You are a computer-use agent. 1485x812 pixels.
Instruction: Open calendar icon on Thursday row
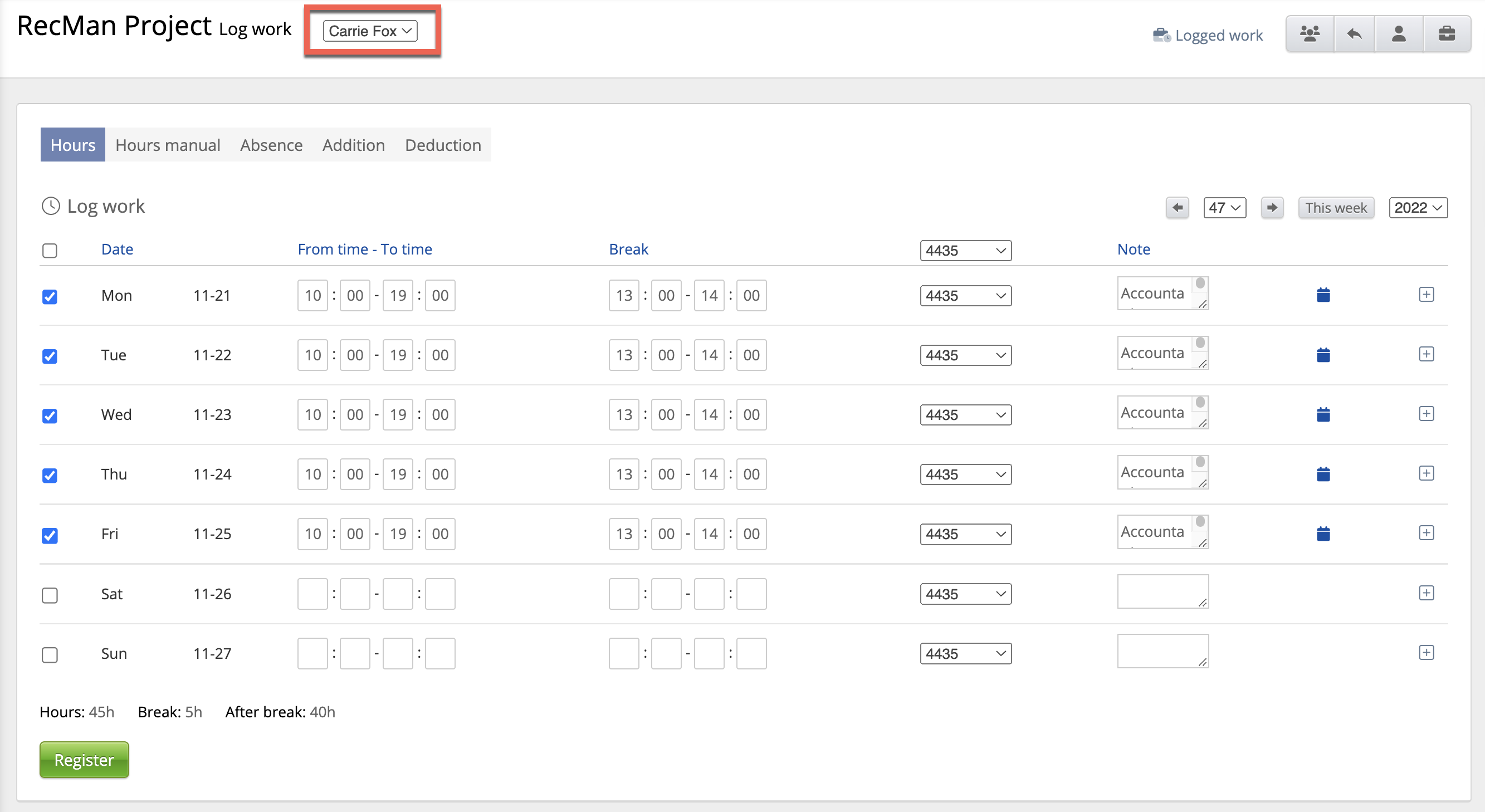pos(1323,475)
